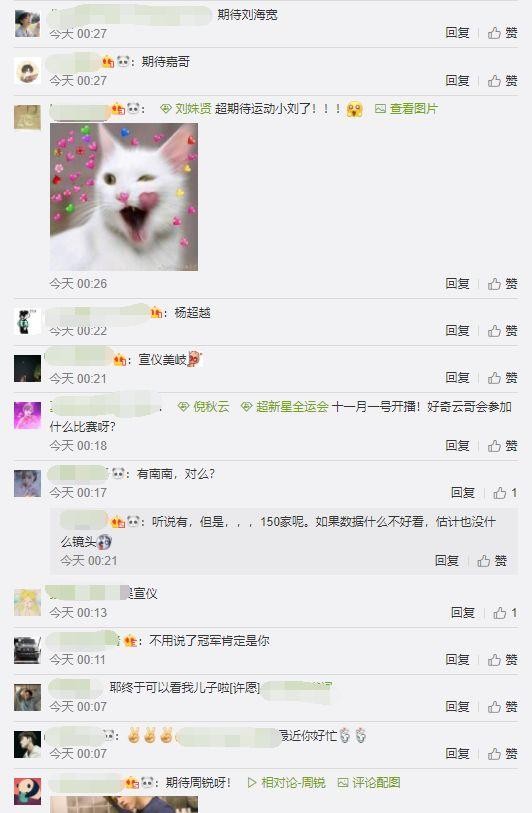Reply to the 期待嘉哥 comment
The image size is (532, 813).
coord(457,80)
